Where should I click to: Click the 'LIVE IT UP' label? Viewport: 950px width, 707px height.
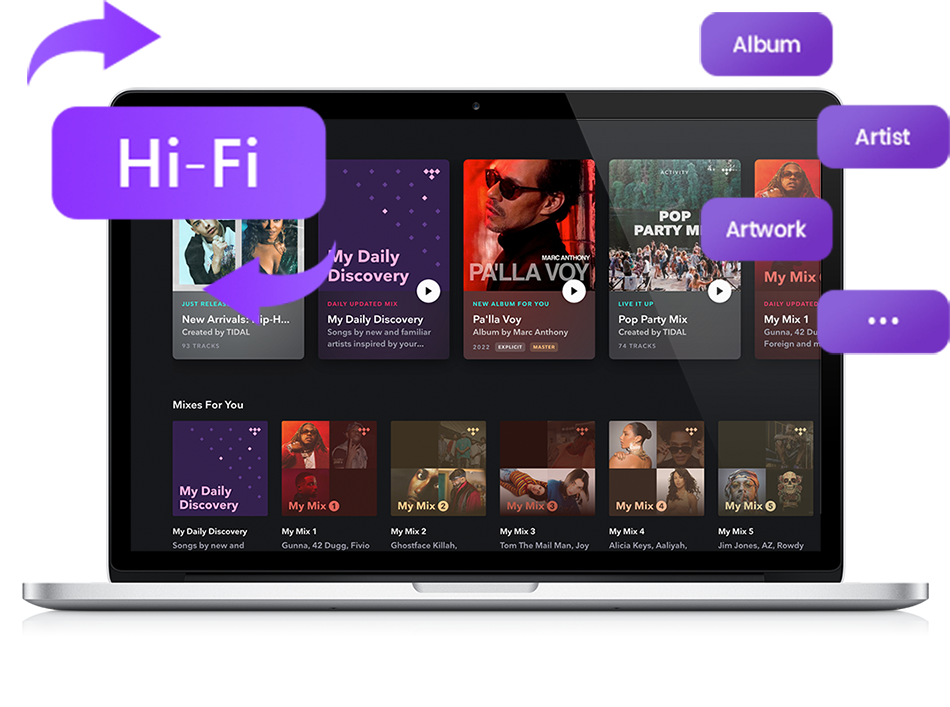[636, 304]
